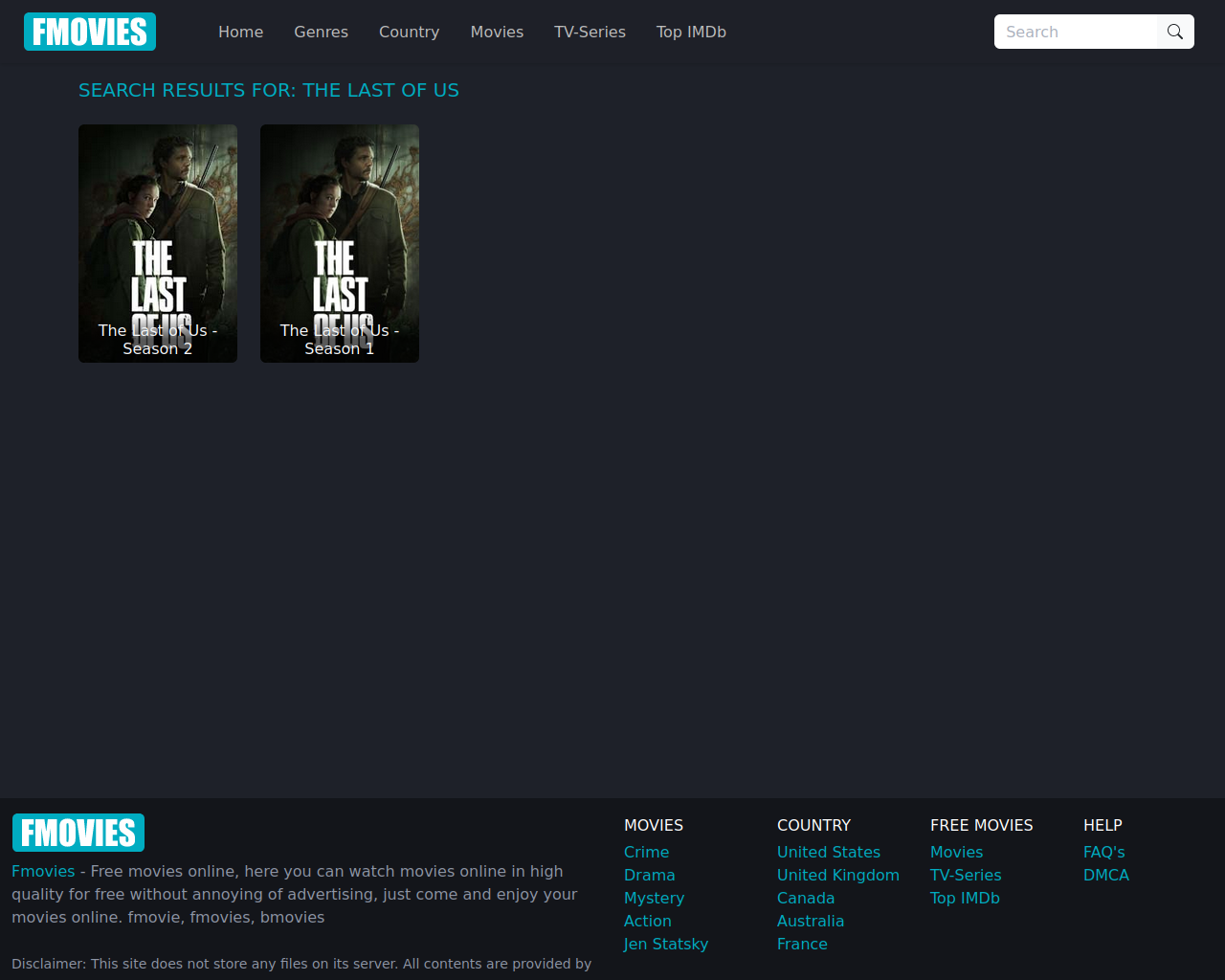Select France country link

tap(802, 944)
